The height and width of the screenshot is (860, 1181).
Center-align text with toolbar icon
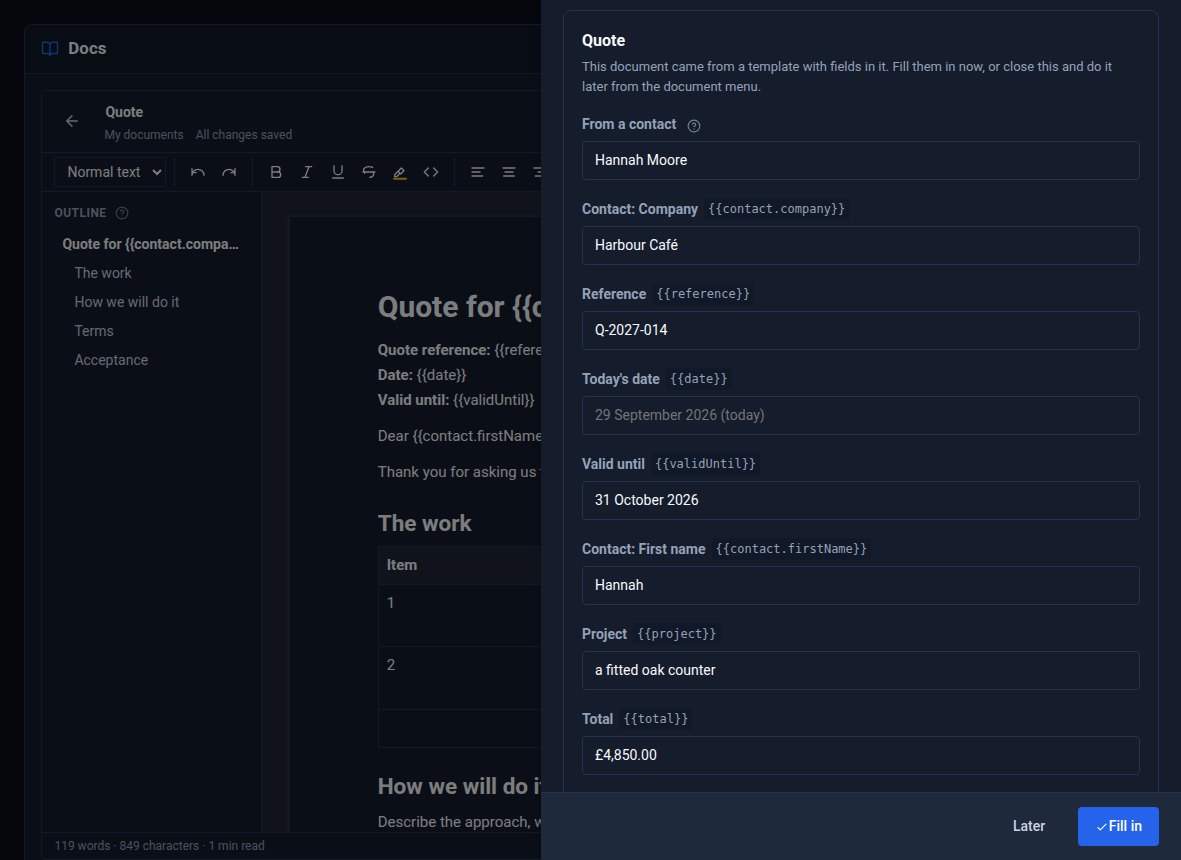tap(509, 172)
